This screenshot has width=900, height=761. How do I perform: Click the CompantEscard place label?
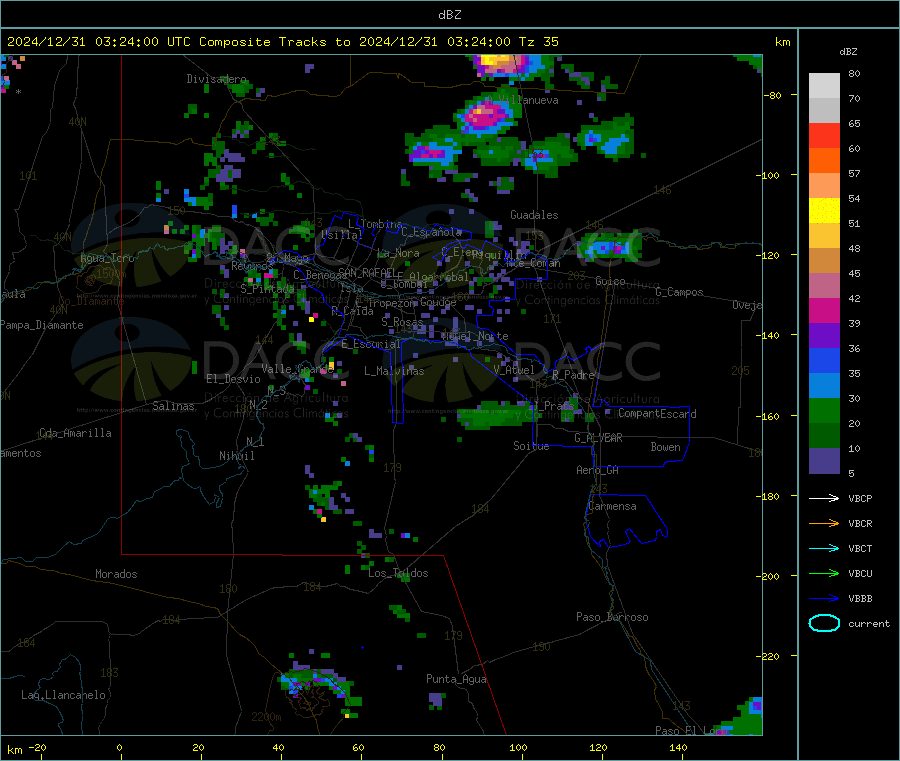pos(657,413)
